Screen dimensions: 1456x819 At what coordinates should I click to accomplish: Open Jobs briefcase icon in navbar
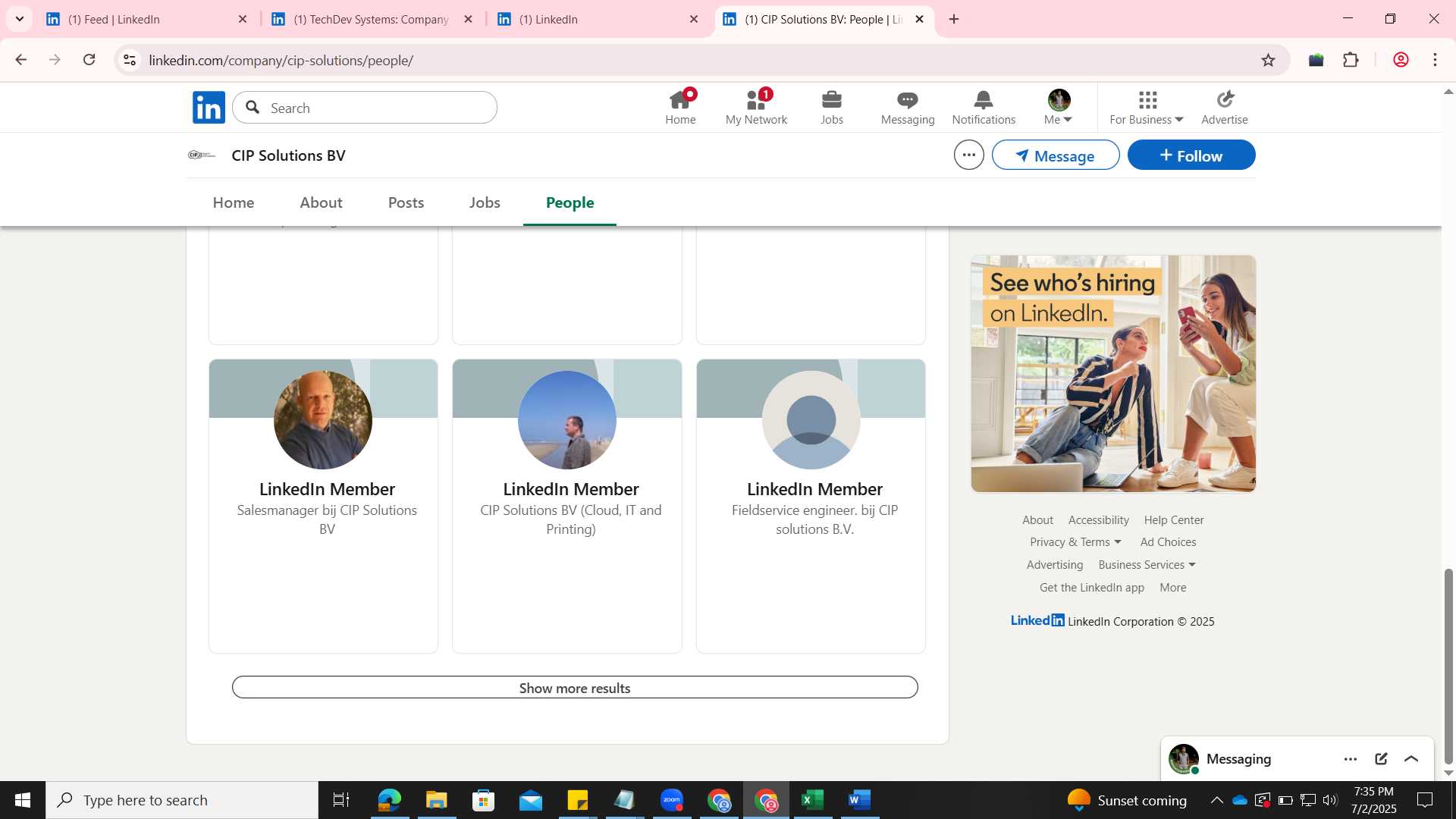pyautogui.click(x=832, y=107)
